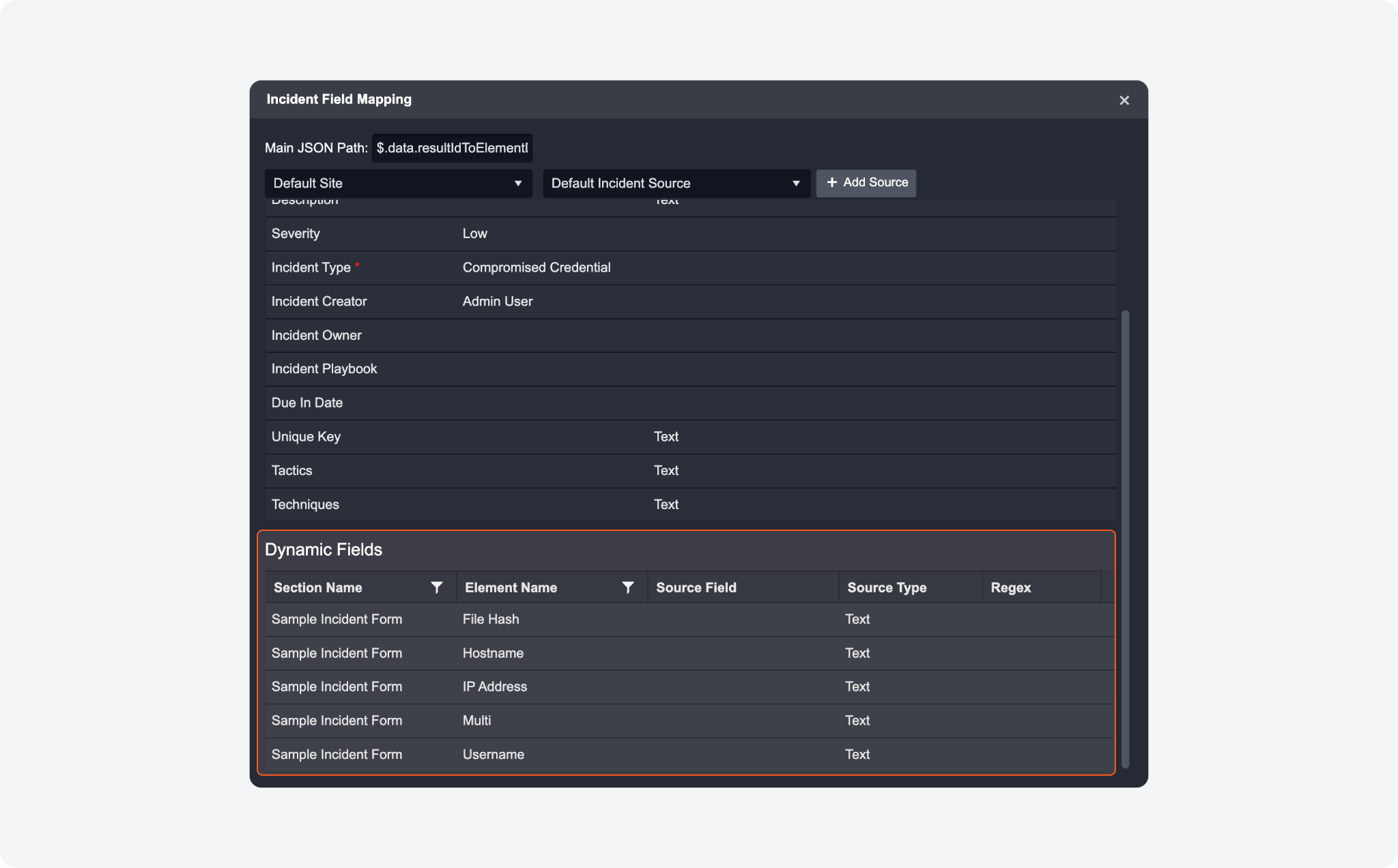Click the Regex column header
1398x868 pixels.
1010,588
